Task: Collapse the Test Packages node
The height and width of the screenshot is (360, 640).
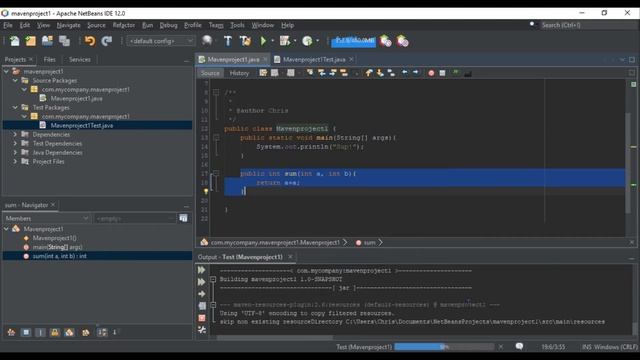Action: pos(15,107)
